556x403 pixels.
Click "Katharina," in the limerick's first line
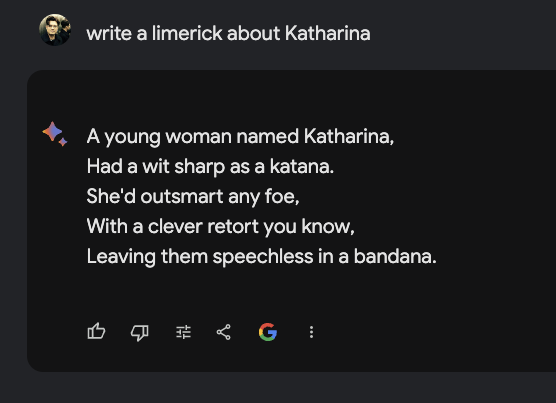click(x=349, y=136)
